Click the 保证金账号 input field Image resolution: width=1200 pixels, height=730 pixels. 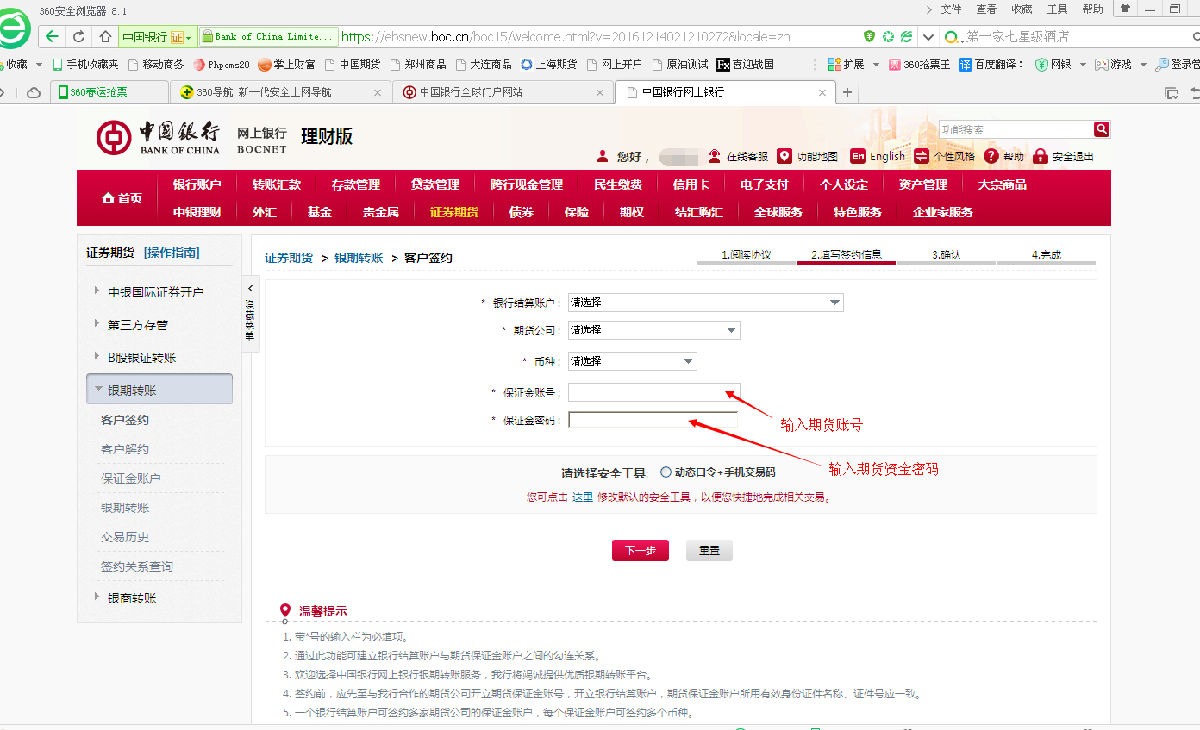point(653,392)
